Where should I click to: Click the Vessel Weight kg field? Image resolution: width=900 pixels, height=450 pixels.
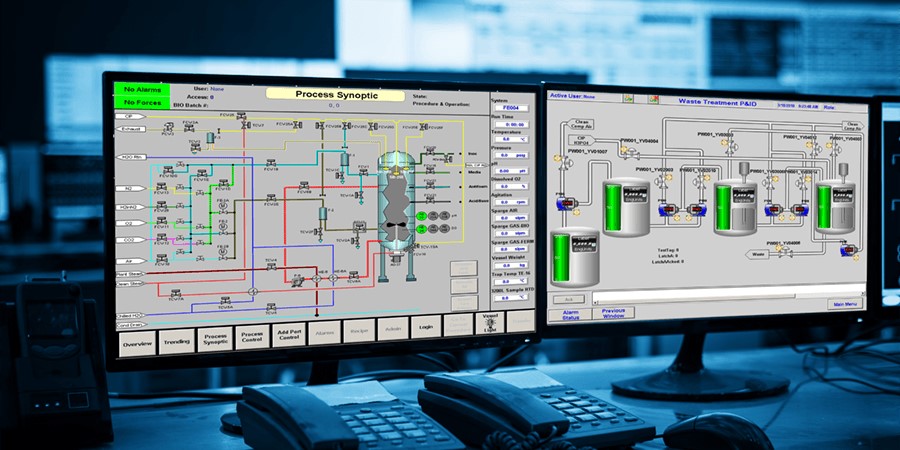pyautogui.click(x=511, y=266)
